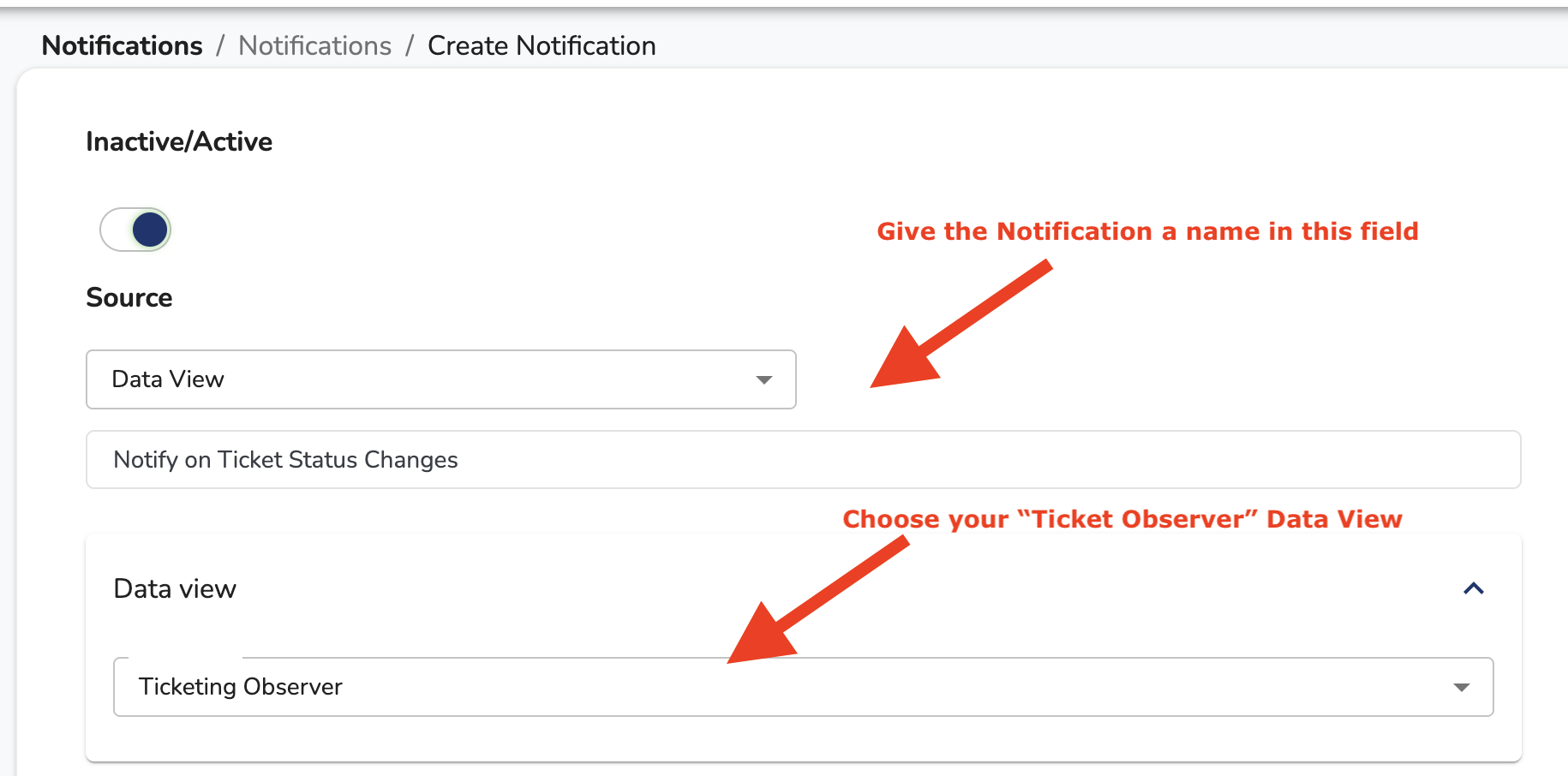
Task: Go to the bold Notifications breadcrumb
Action: (x=123, y=45)
